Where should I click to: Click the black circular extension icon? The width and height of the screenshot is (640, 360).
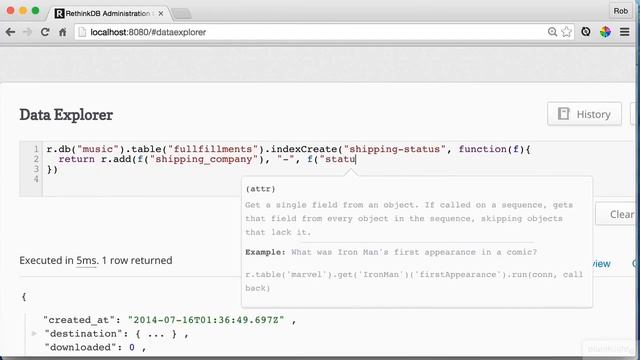tap(586, 32)
